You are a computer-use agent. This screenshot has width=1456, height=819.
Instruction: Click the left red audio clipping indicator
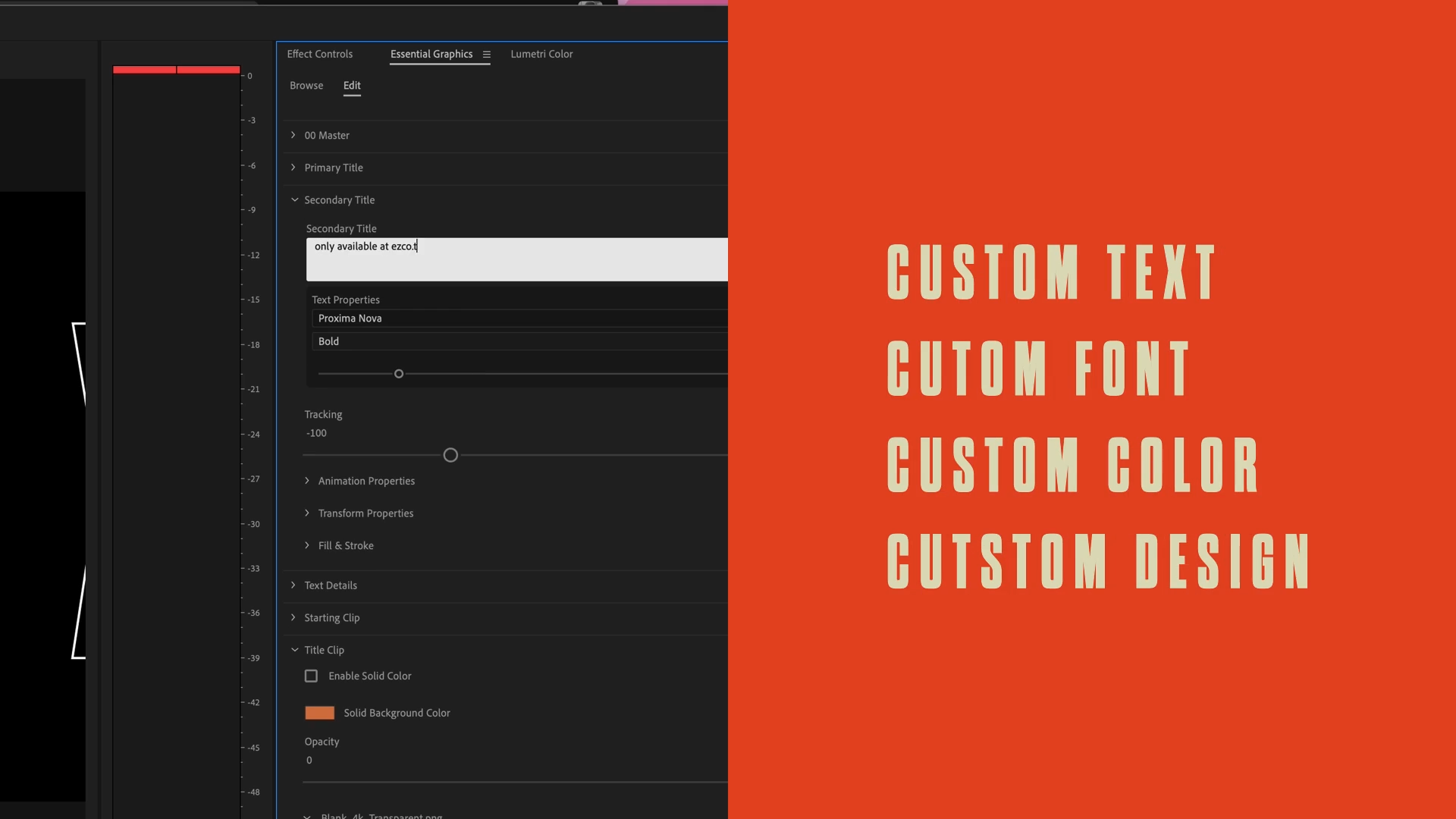coord(144,70)
